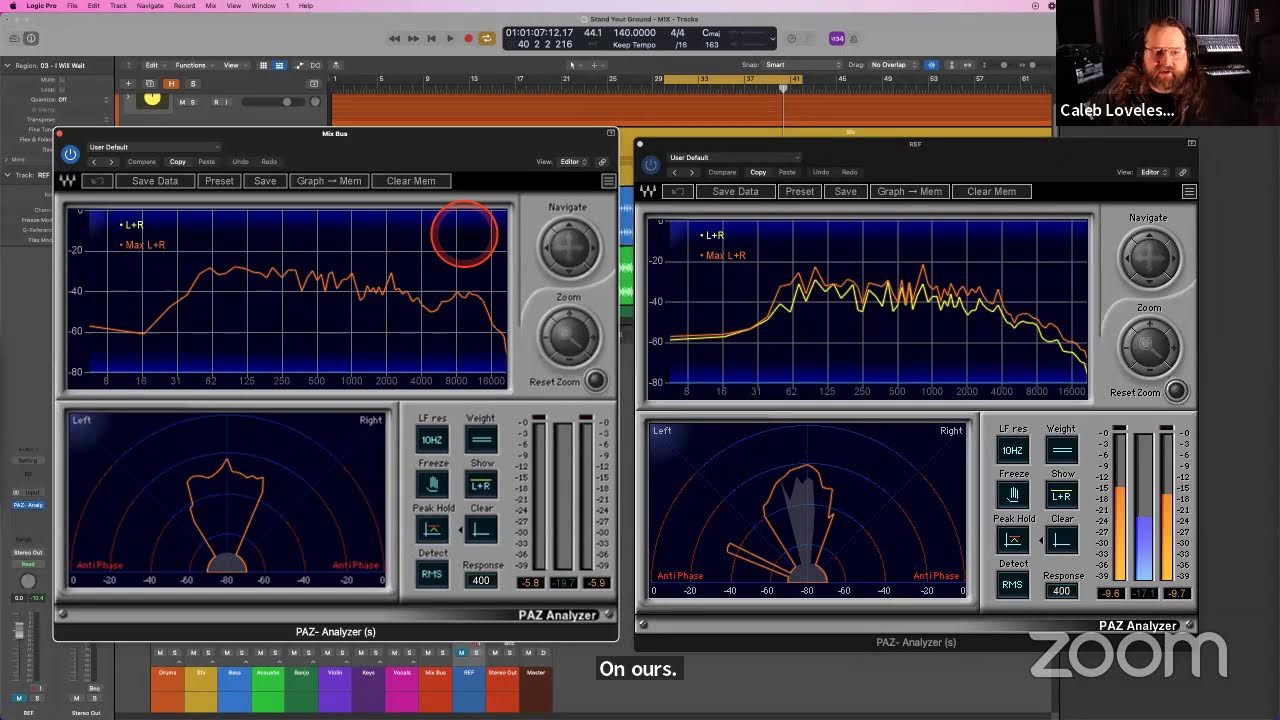This screenshot has height=720, width=1280.
Task: Click Preset button in REF PAZ
Action: [799, 191]
